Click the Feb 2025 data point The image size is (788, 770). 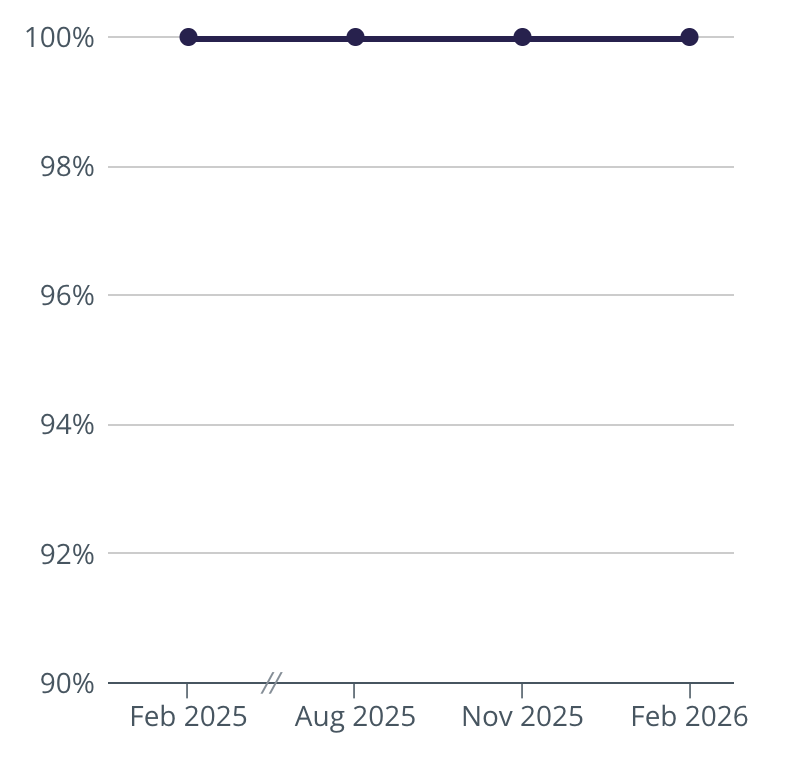188,37
